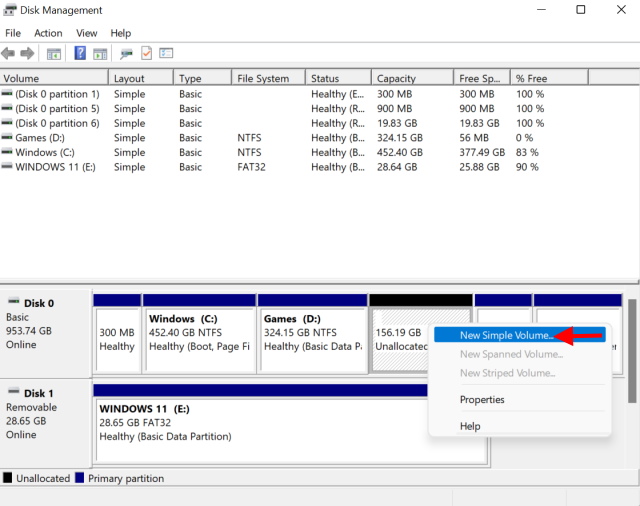640x506 pixels.
Task: Minimize the Disk Management window
Action: 541,10
